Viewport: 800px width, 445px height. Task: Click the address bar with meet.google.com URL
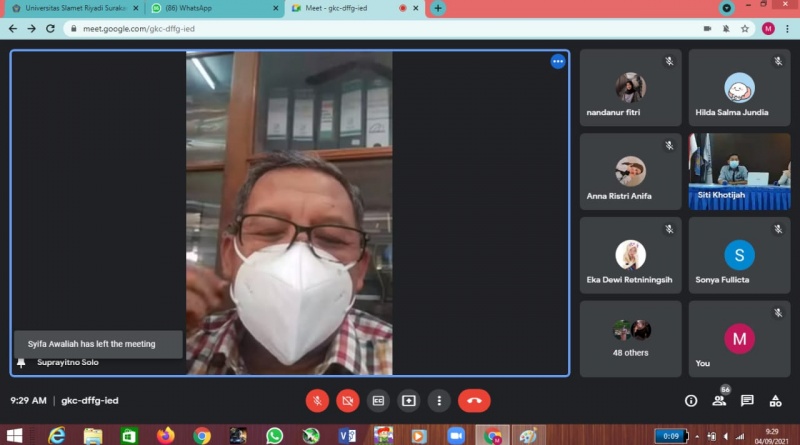coord(380,29)
